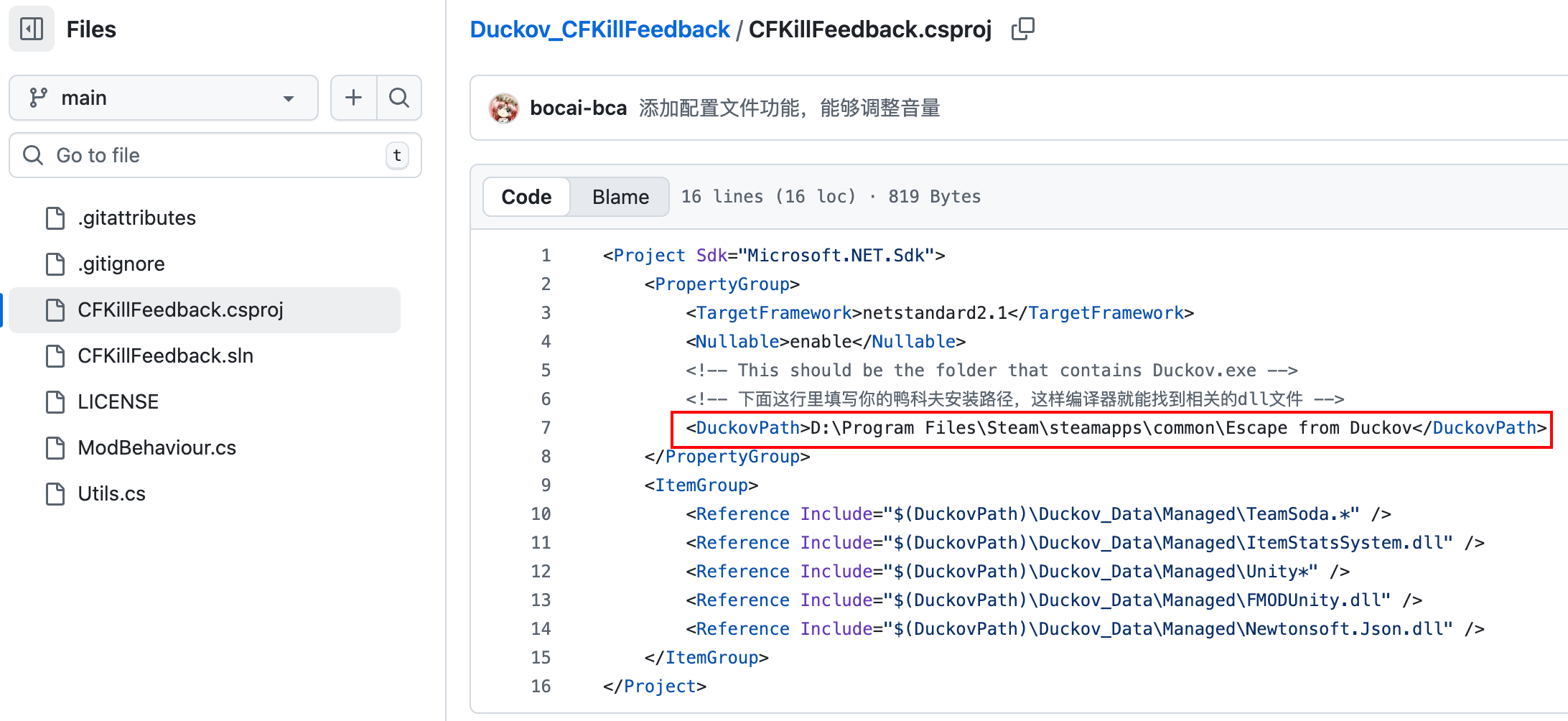Switch to the Blame tab
This screenshot has height=721, width=1568.
[619, 196]
